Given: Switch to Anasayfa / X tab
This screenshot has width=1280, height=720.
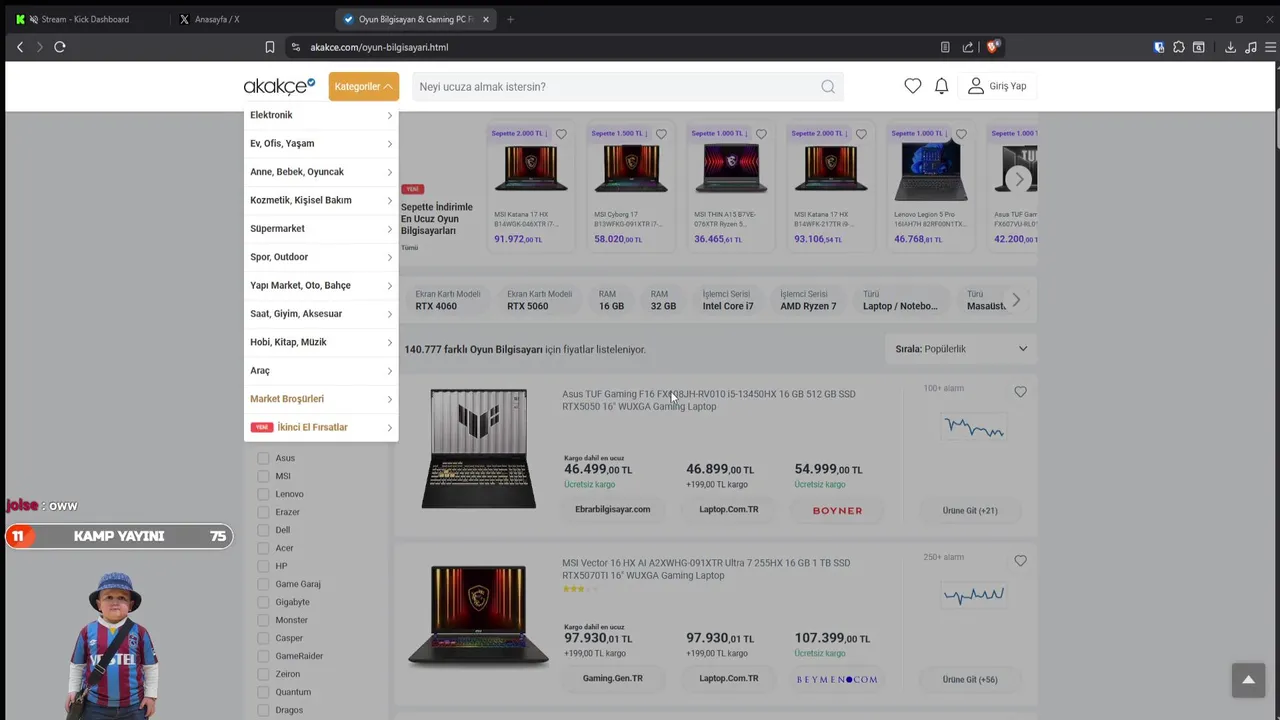Looking at the screenshot, I should 248,19.
